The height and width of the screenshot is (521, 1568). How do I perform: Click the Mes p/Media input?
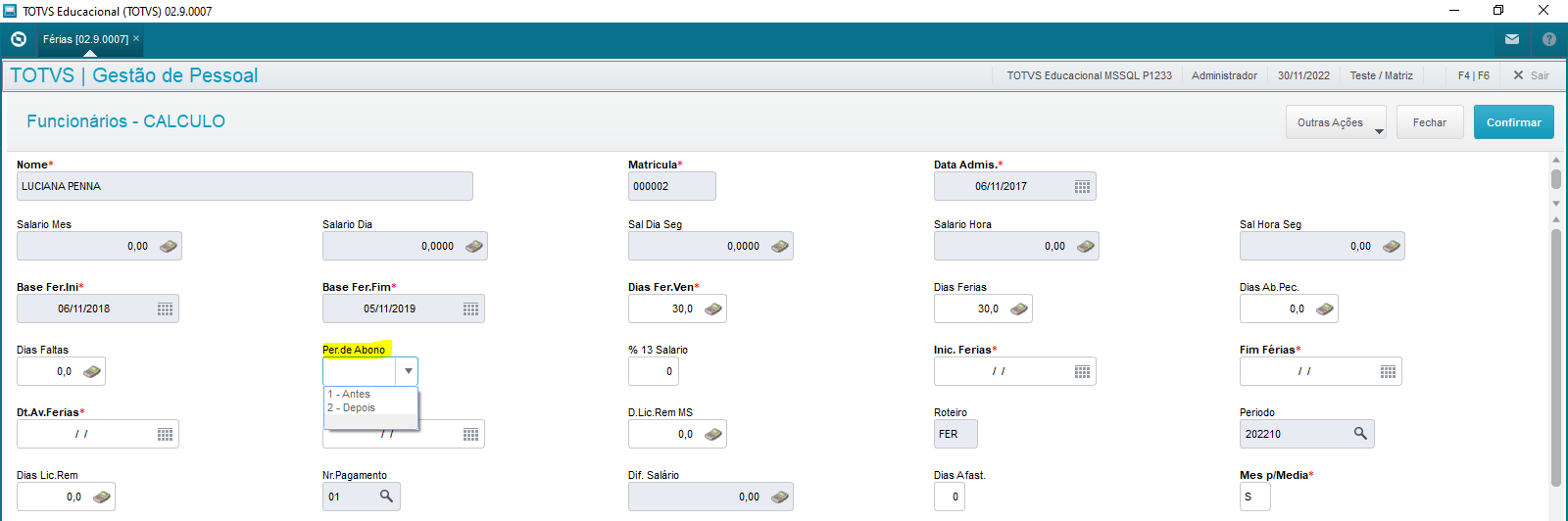[x=1255, y=497]
